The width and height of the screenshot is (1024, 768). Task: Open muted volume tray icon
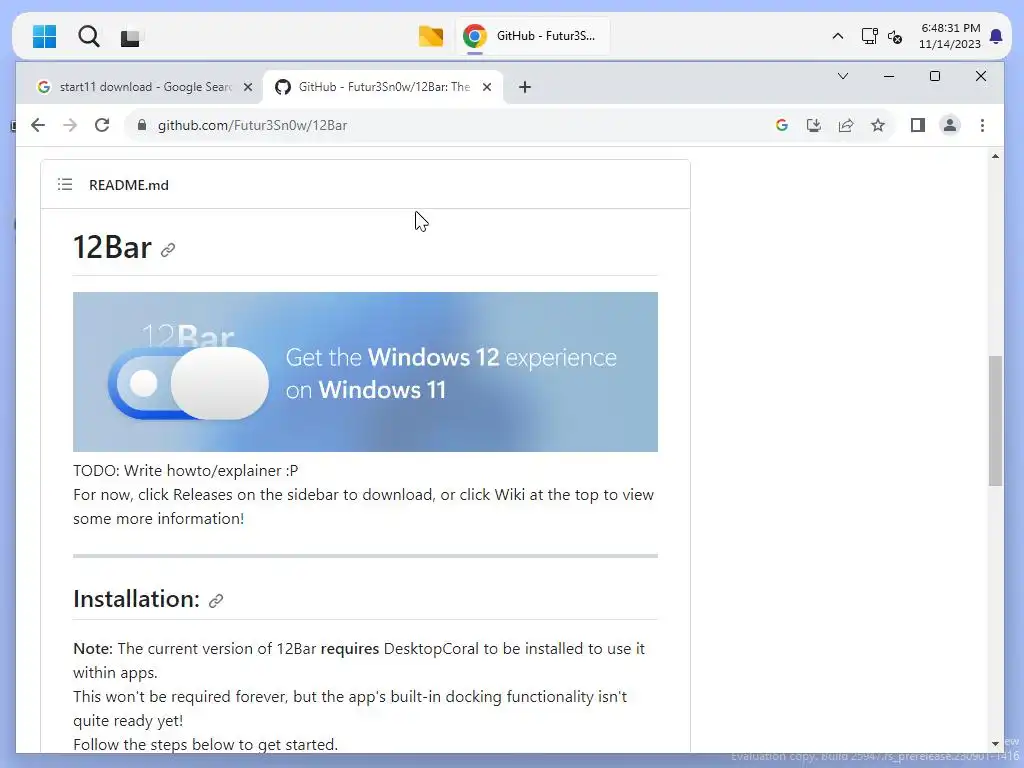(x=895, y=37)
